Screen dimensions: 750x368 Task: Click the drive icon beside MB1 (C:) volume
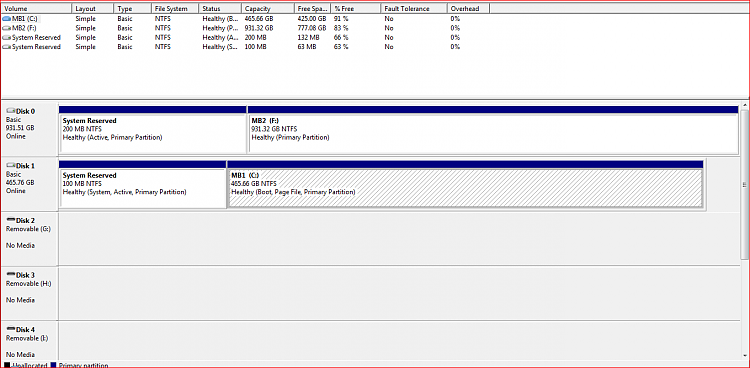pyautogui.click(x=6, y=19)
